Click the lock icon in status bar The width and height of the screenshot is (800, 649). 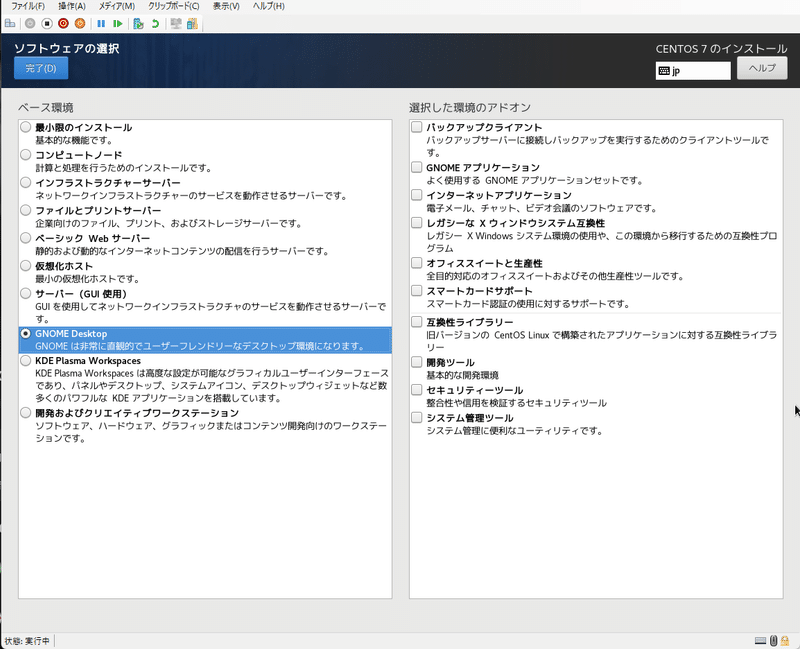(x=786, y=639)
